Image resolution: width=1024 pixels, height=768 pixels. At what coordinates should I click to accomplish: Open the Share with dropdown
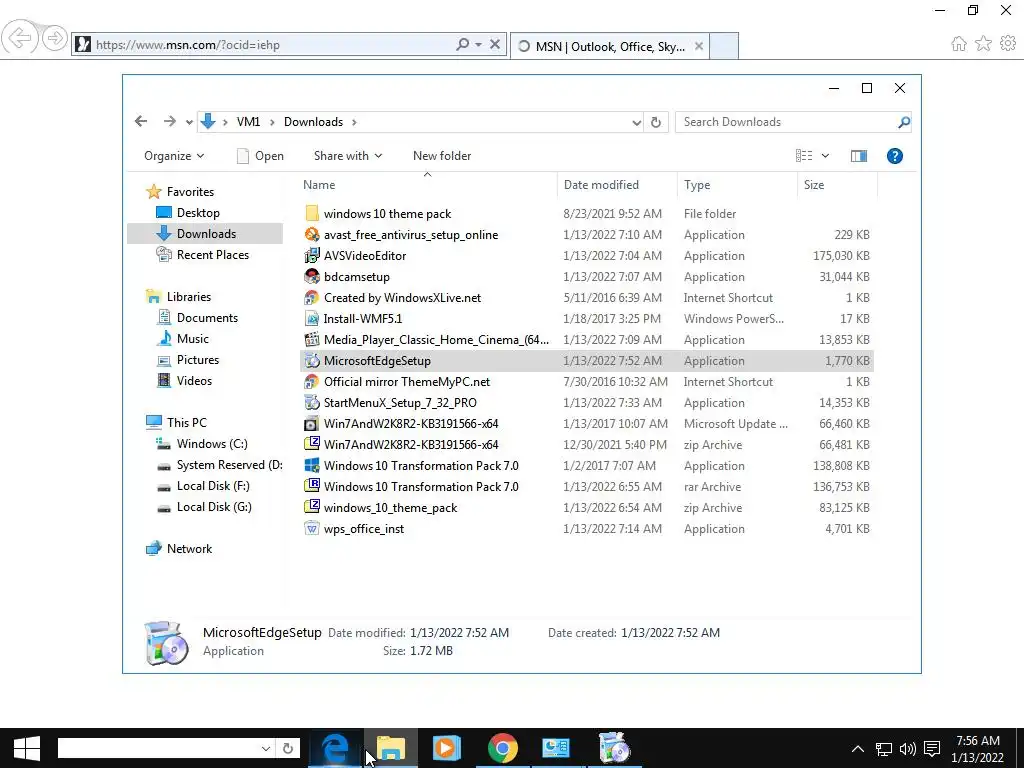(348, 155)
